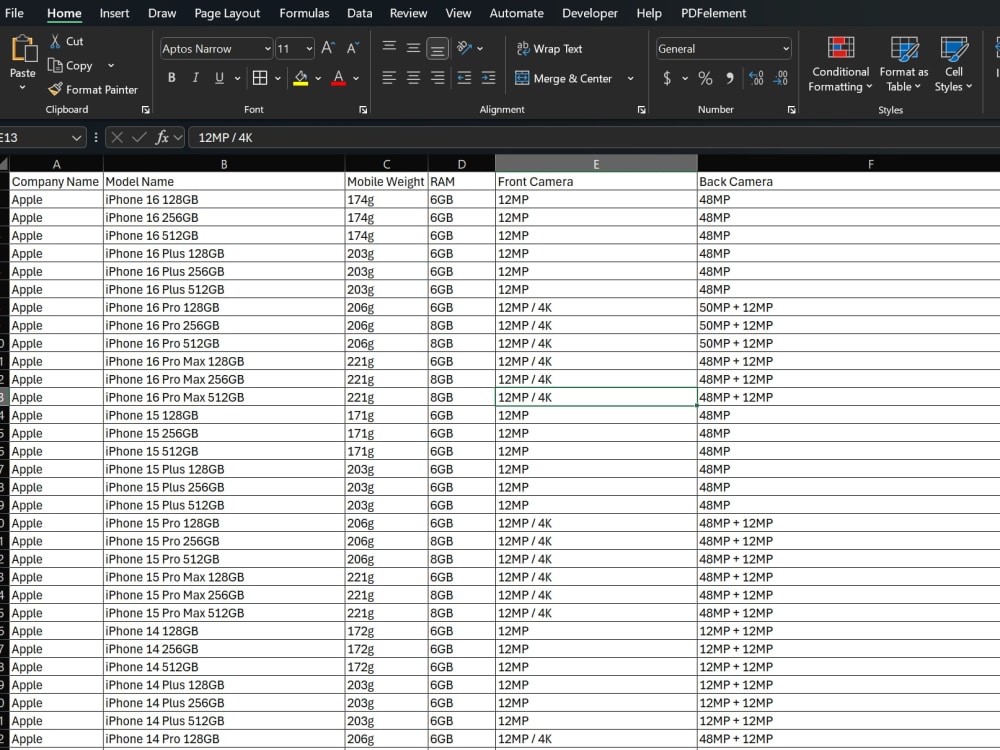The image size is (1000, 750).
Task: Apply yellow fill color
Action: pos(300,78)
